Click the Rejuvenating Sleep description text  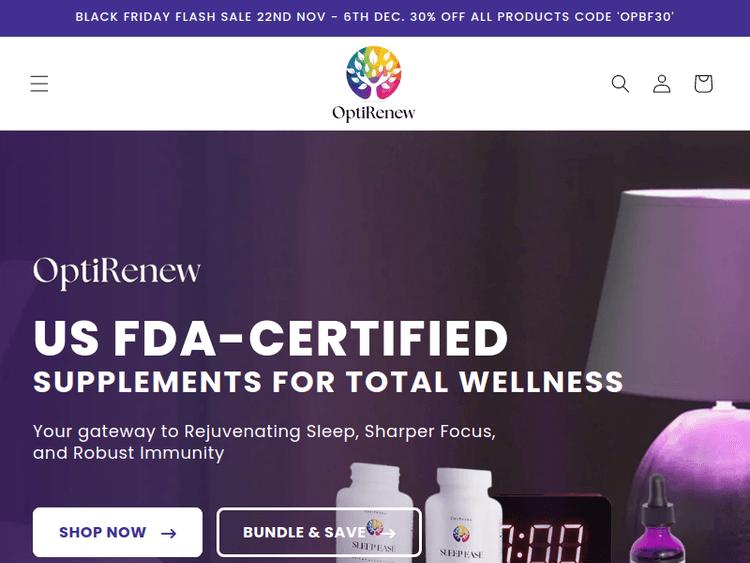[265, 442]
